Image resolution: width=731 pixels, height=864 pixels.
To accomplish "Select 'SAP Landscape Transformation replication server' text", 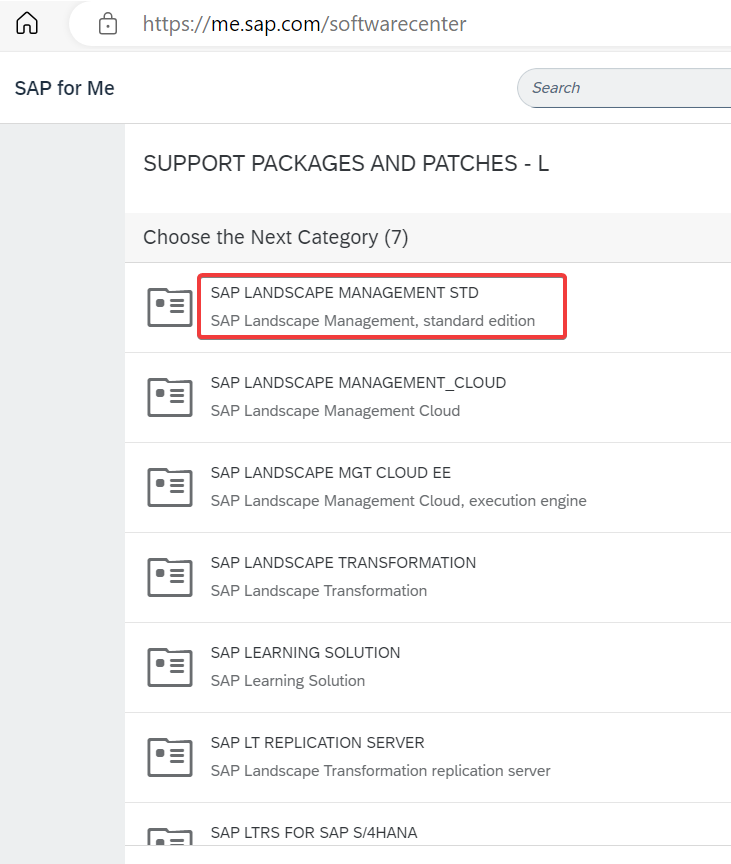I will pos(381,770).
